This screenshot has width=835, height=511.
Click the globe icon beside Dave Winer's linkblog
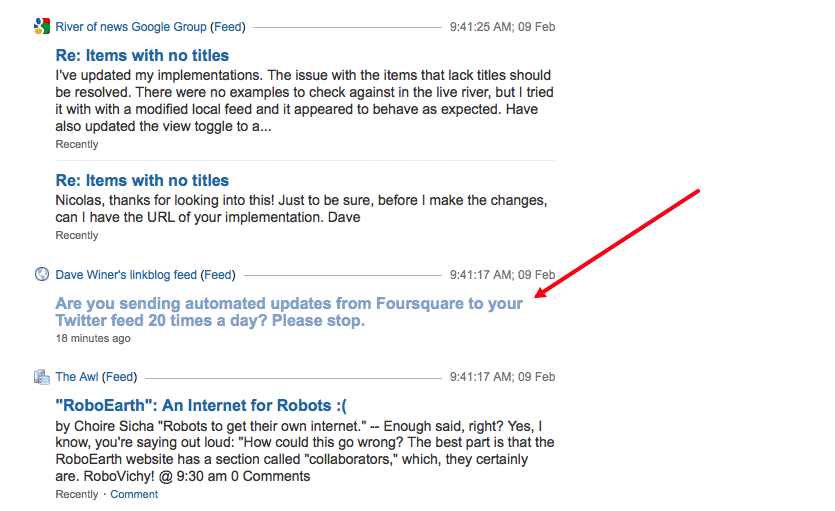[42, 274]
